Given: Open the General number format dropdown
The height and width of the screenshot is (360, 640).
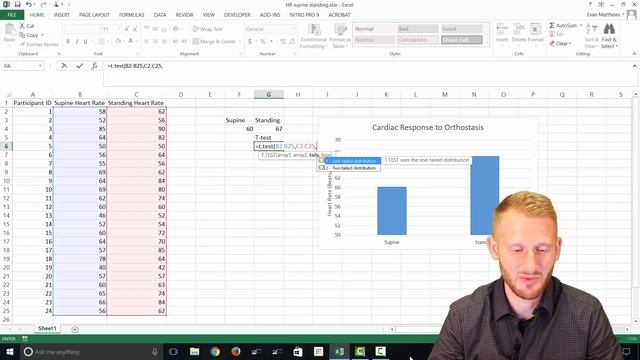Looking at the screenshot, I should (x=293, y=29).
